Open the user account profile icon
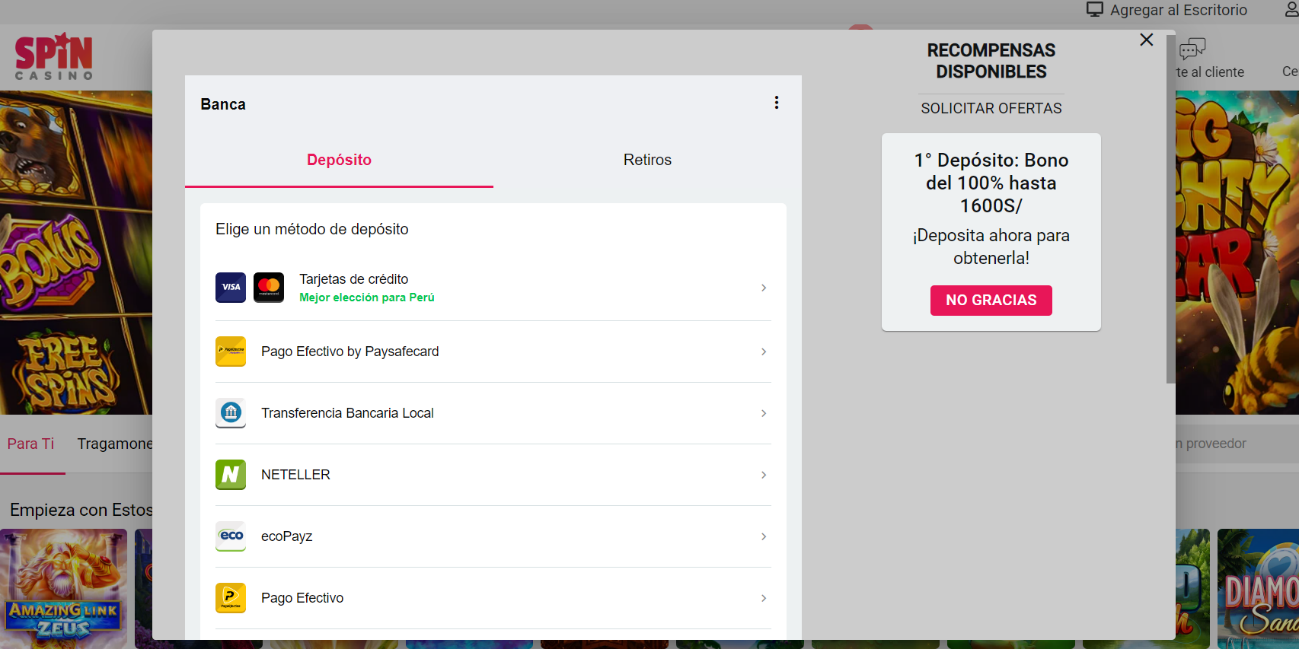This screenshot has height=649, width=1299. coord(1291,10)
